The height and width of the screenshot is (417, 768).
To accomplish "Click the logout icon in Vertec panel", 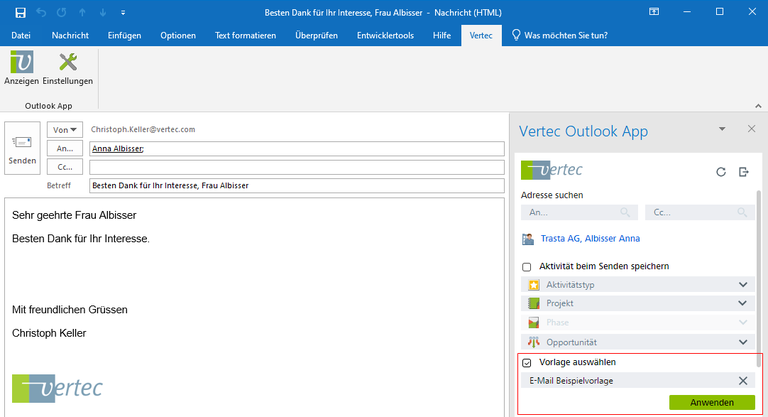I will coord(743,172).
